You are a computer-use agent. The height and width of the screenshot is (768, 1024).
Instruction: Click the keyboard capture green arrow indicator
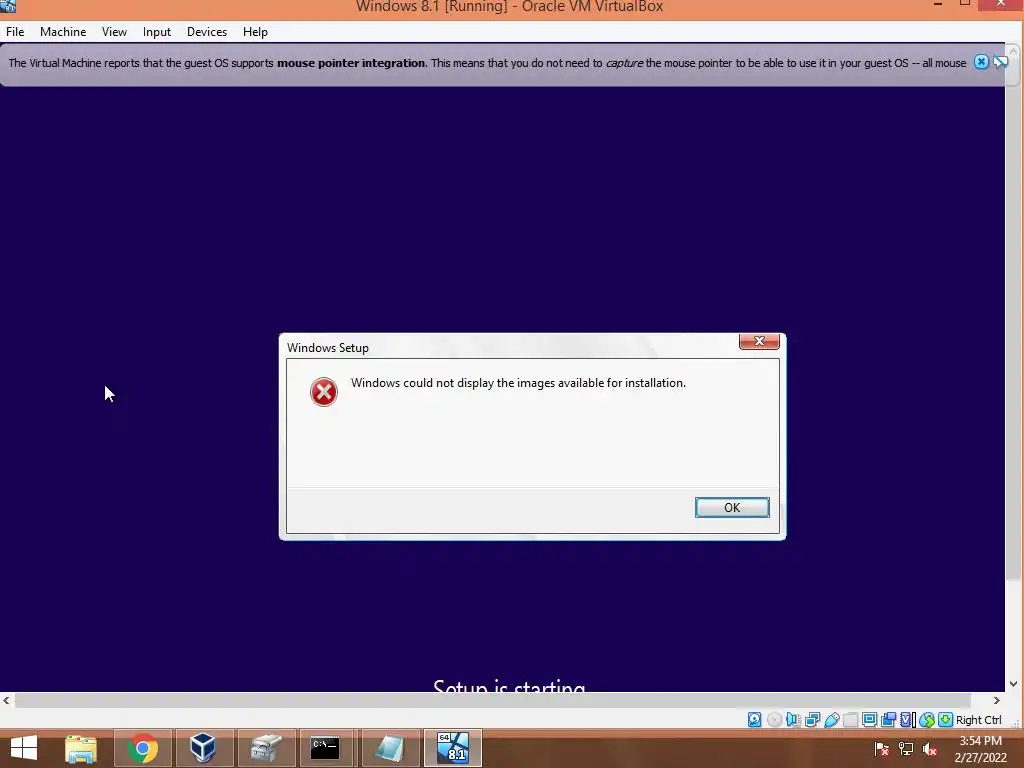(945, 720)
